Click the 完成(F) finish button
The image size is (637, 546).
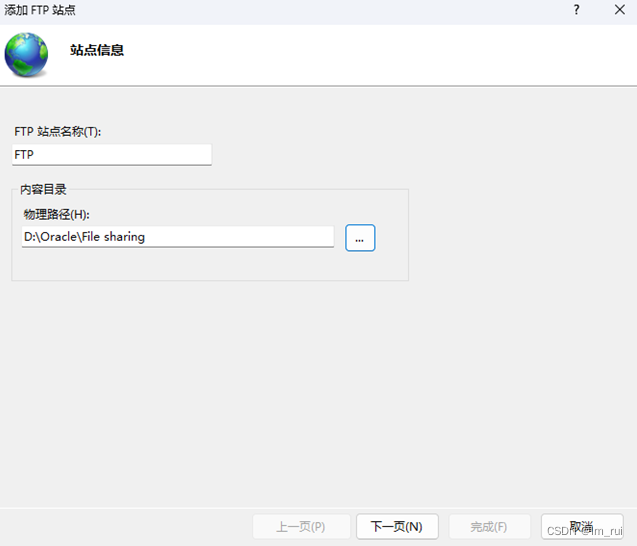click(x=489, y=526)
